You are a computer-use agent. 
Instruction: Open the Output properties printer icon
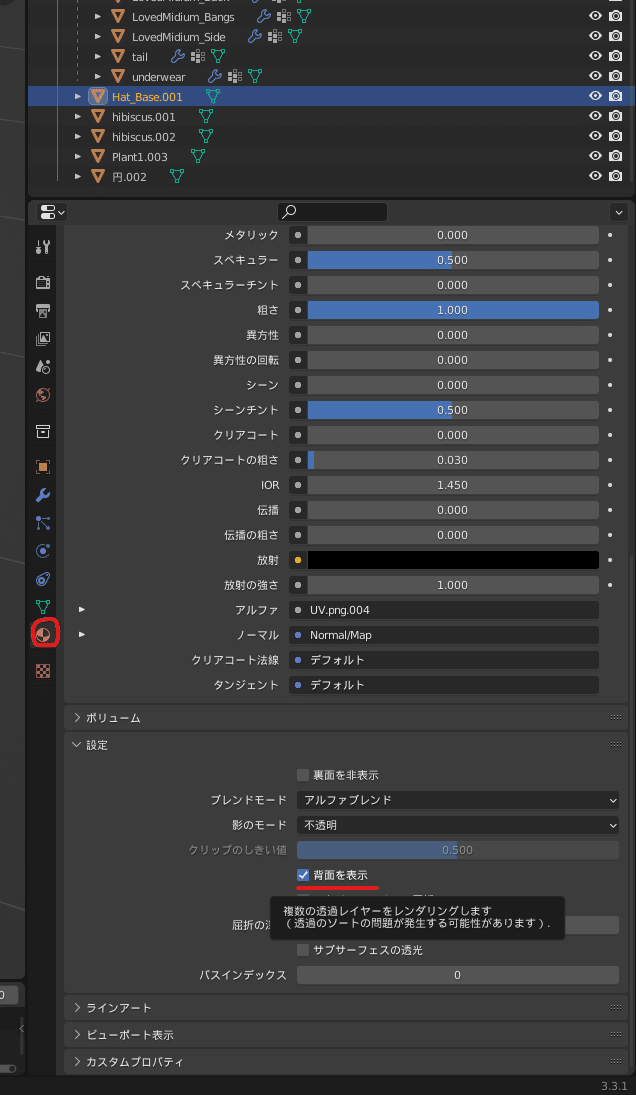pyautogui.click(x=43, y=310)
